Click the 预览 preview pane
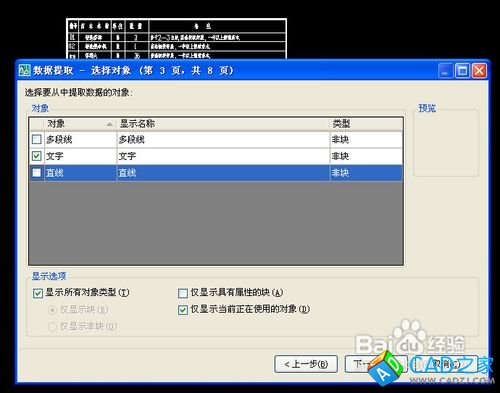The height and width of the screenshot is (393, 500). point(446,143)
